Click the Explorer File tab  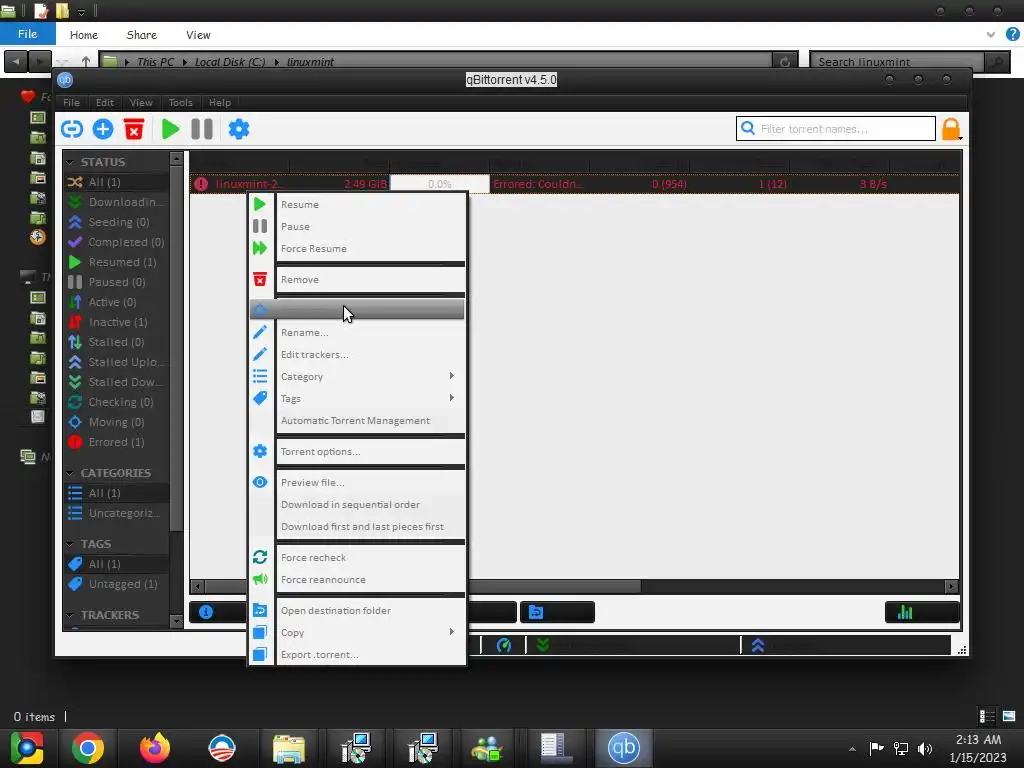coord(27,34)
